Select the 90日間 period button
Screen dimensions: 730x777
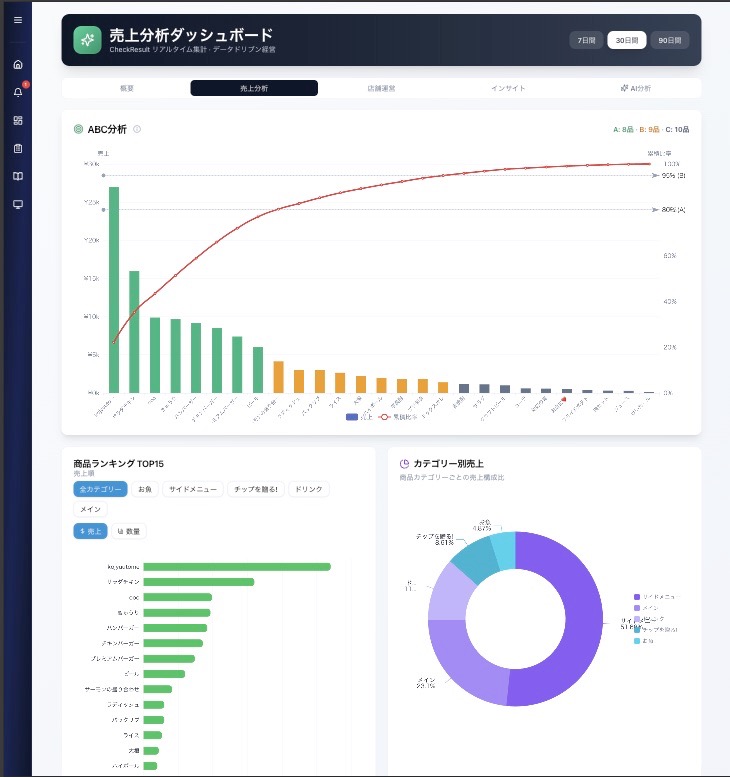pos(670,40)
